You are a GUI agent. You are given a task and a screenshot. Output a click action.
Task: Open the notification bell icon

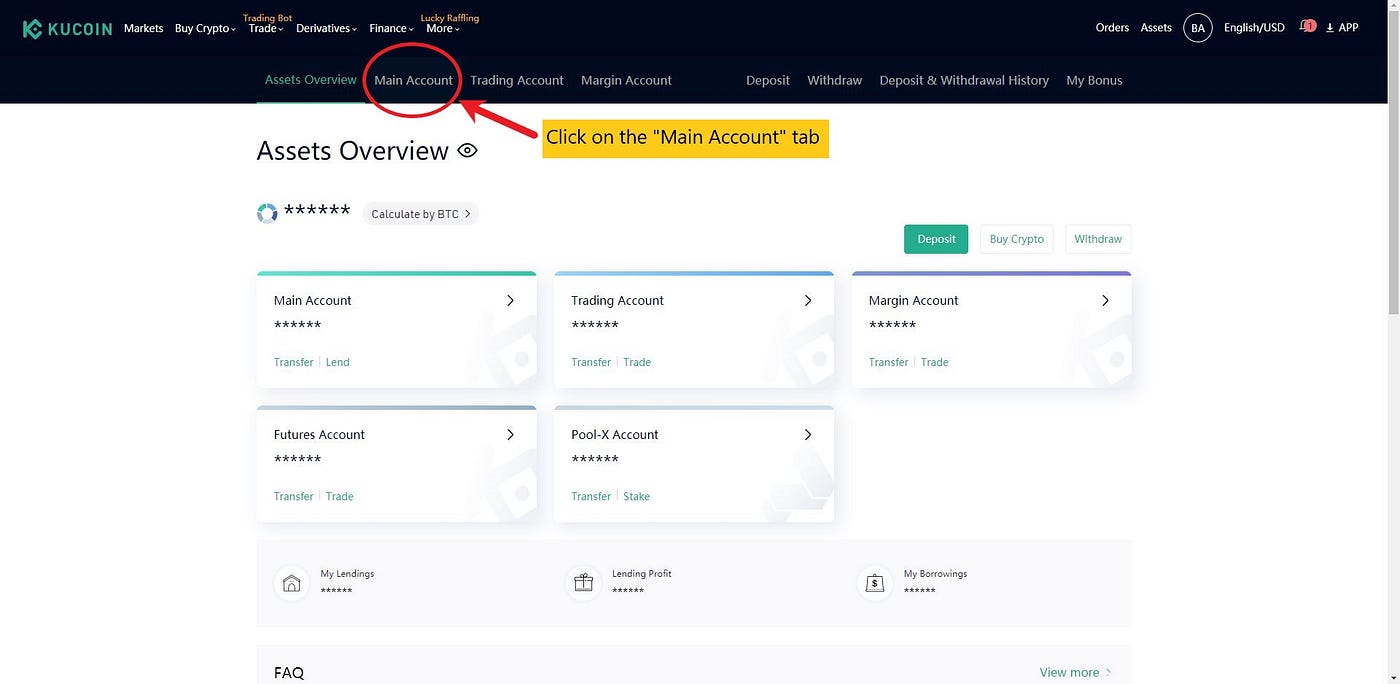pyautogui.click(x=1307, y=27)
